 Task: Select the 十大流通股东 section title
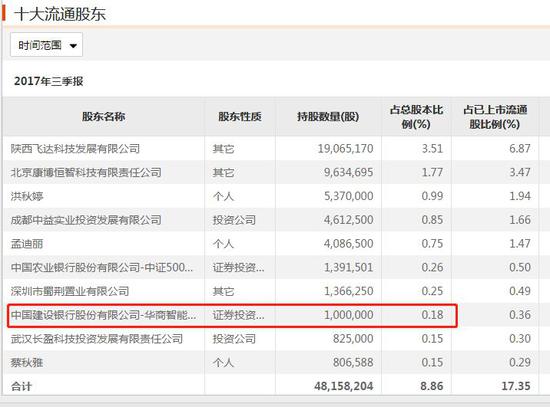coord(60,14)
